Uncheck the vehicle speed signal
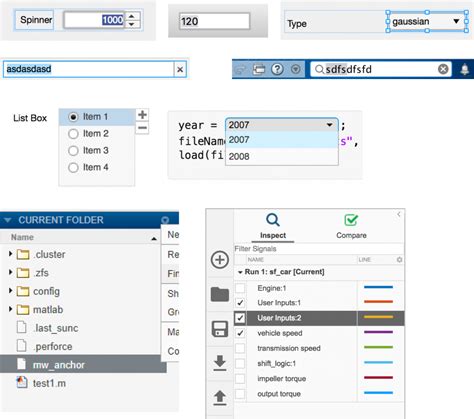 point(240,333)
